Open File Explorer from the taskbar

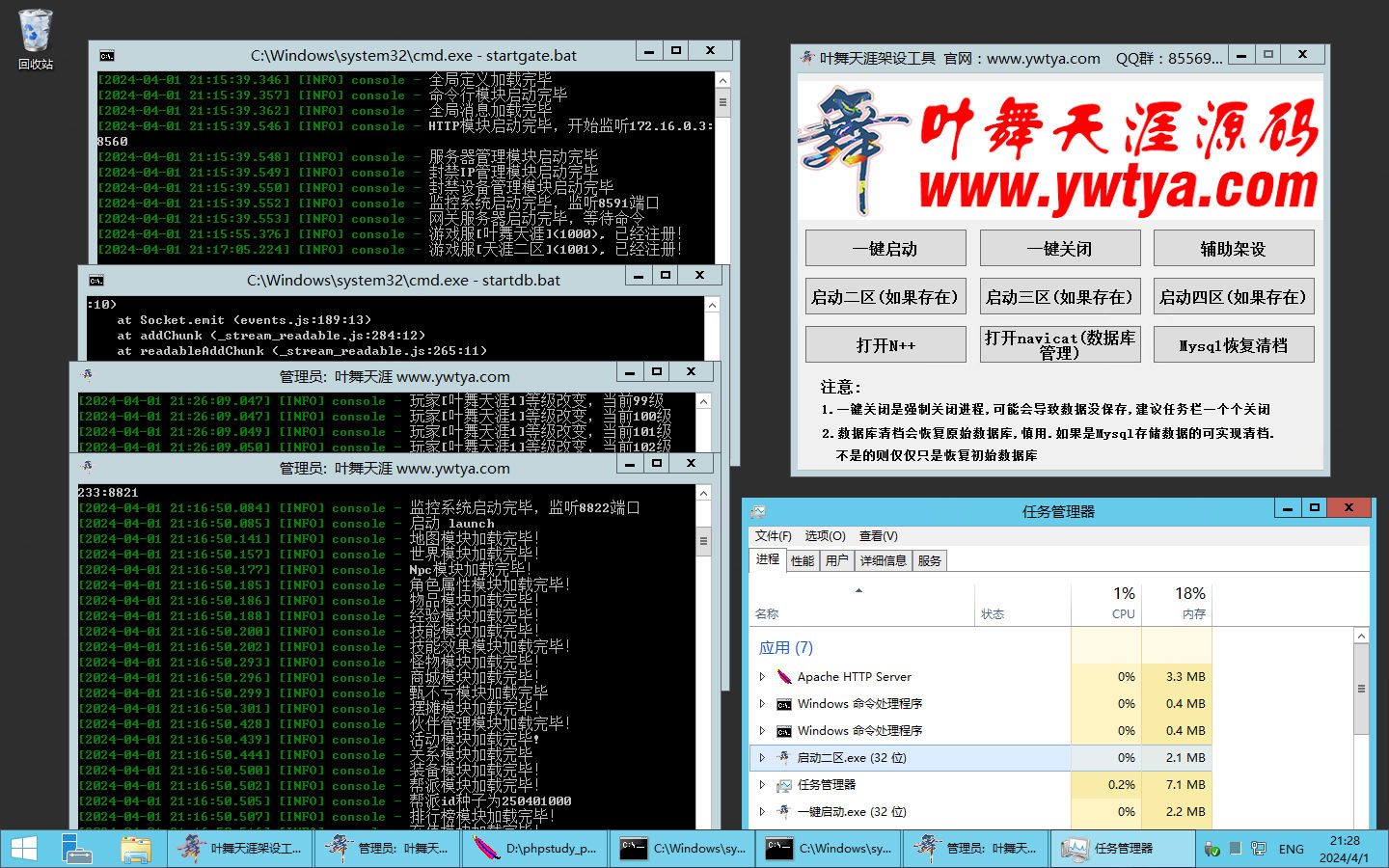pos(136,849)
